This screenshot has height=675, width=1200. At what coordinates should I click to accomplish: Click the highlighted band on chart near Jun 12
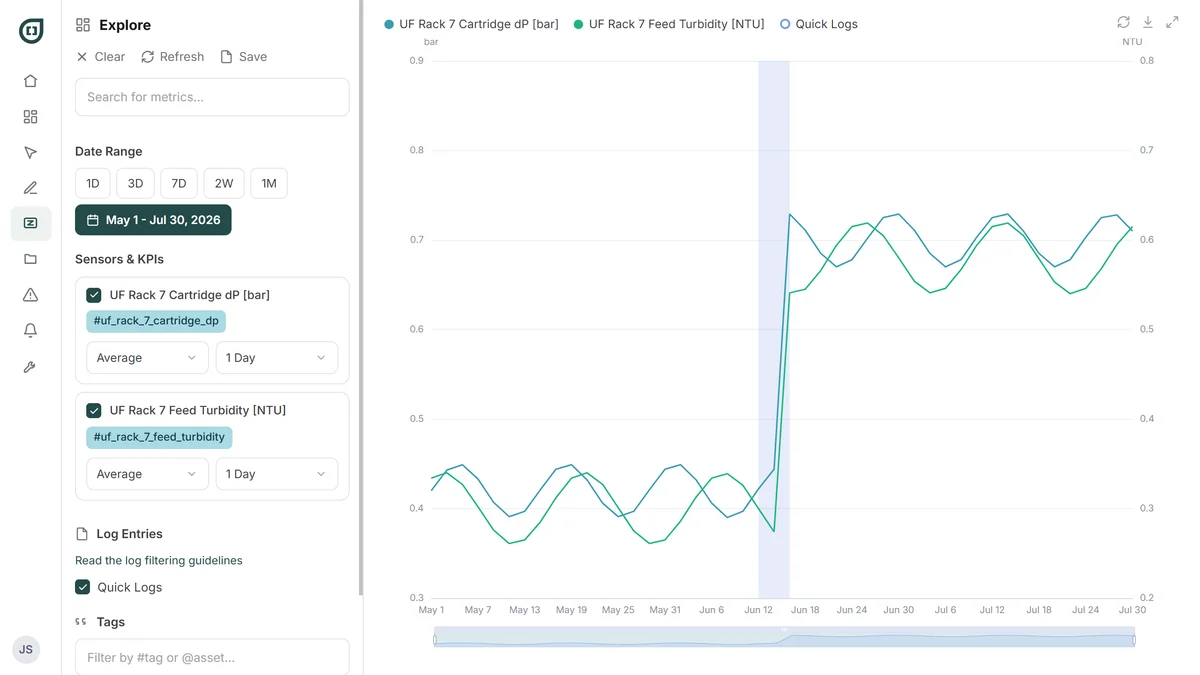[x=774, y=329]
